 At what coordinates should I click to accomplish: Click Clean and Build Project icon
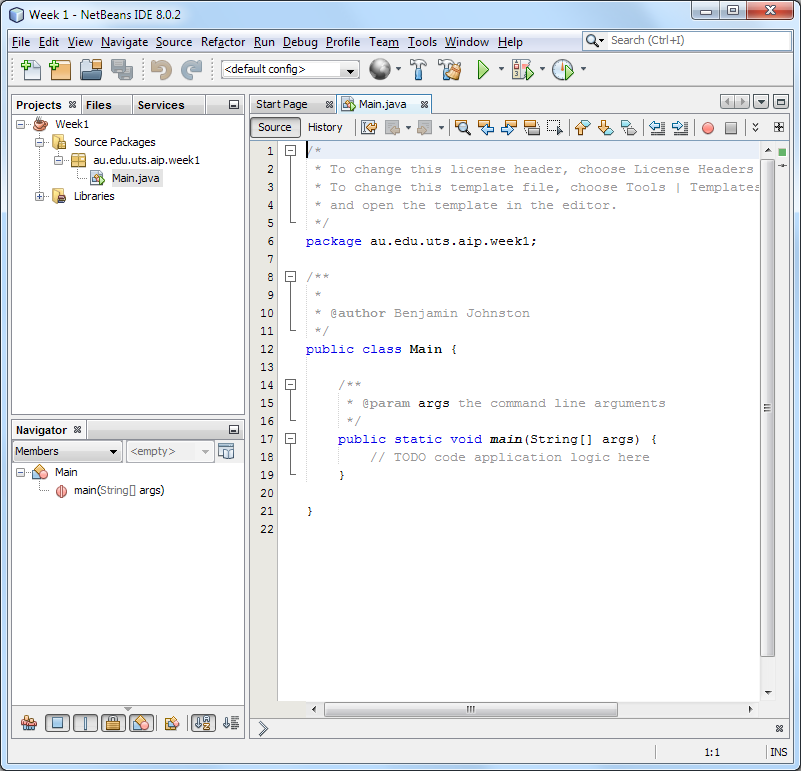coord(450,70)
